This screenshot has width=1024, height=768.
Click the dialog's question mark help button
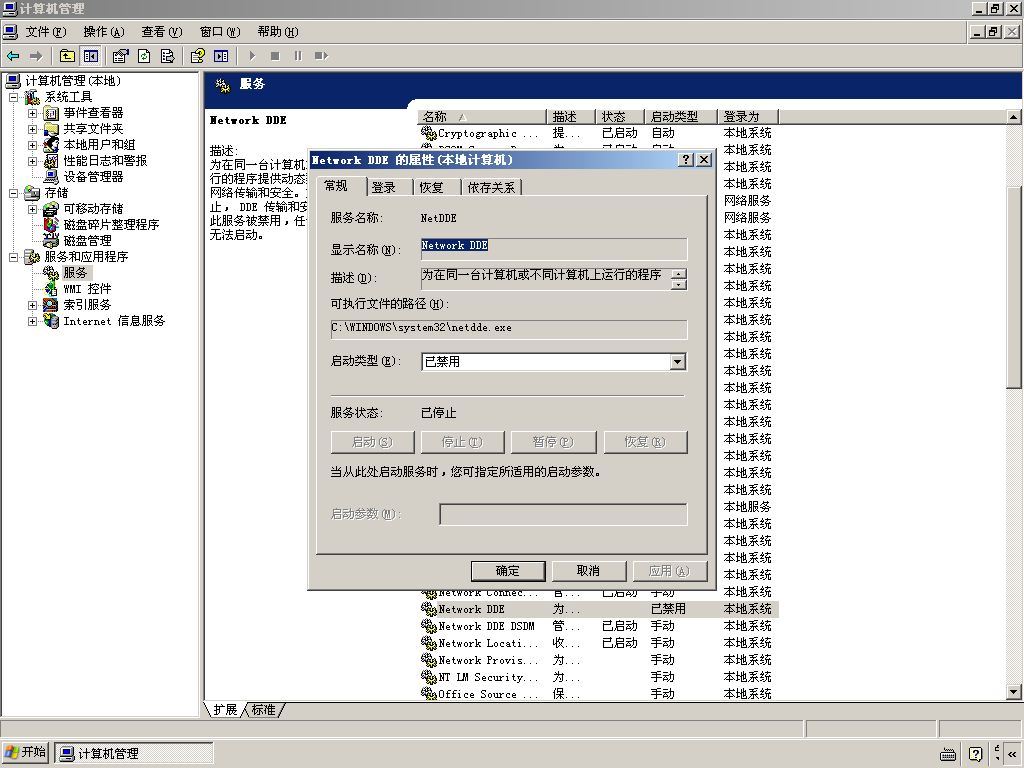(686, 160)
